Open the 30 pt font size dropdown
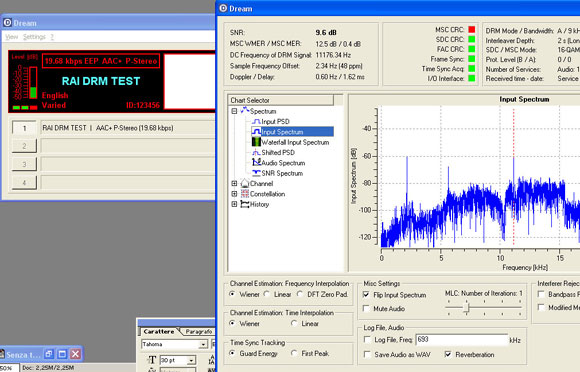 click(x=191, y=360)
